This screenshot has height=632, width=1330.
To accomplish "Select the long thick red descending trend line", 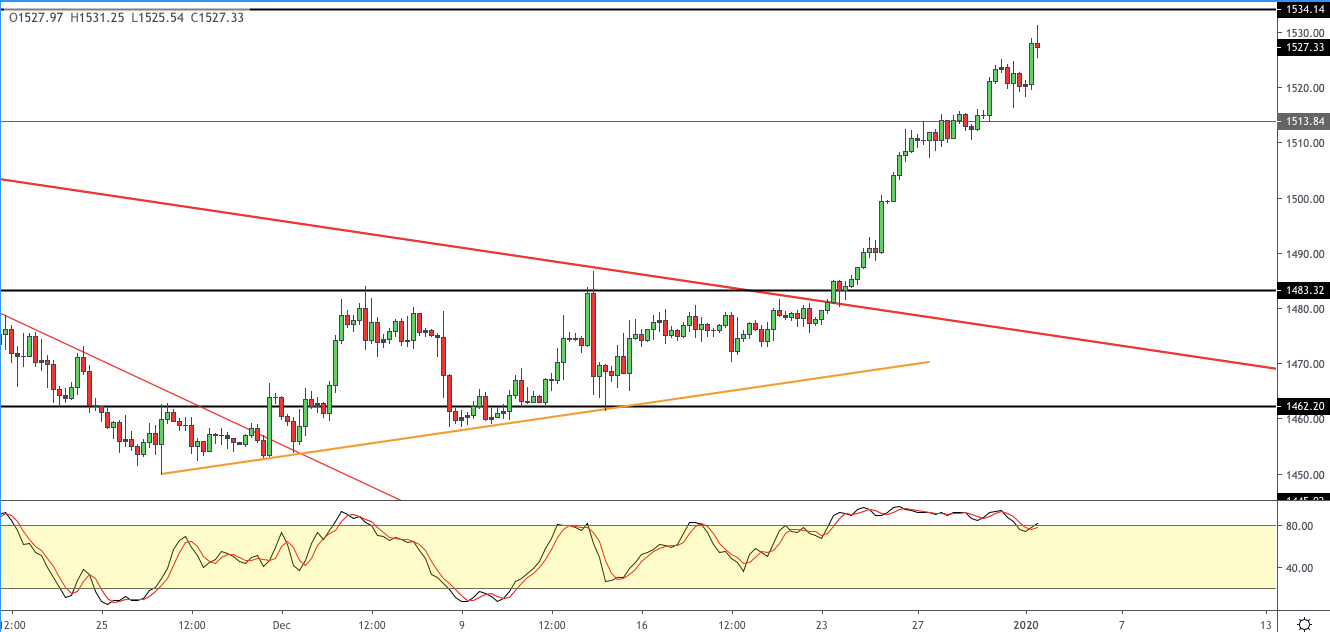I will tap(640, 273).
